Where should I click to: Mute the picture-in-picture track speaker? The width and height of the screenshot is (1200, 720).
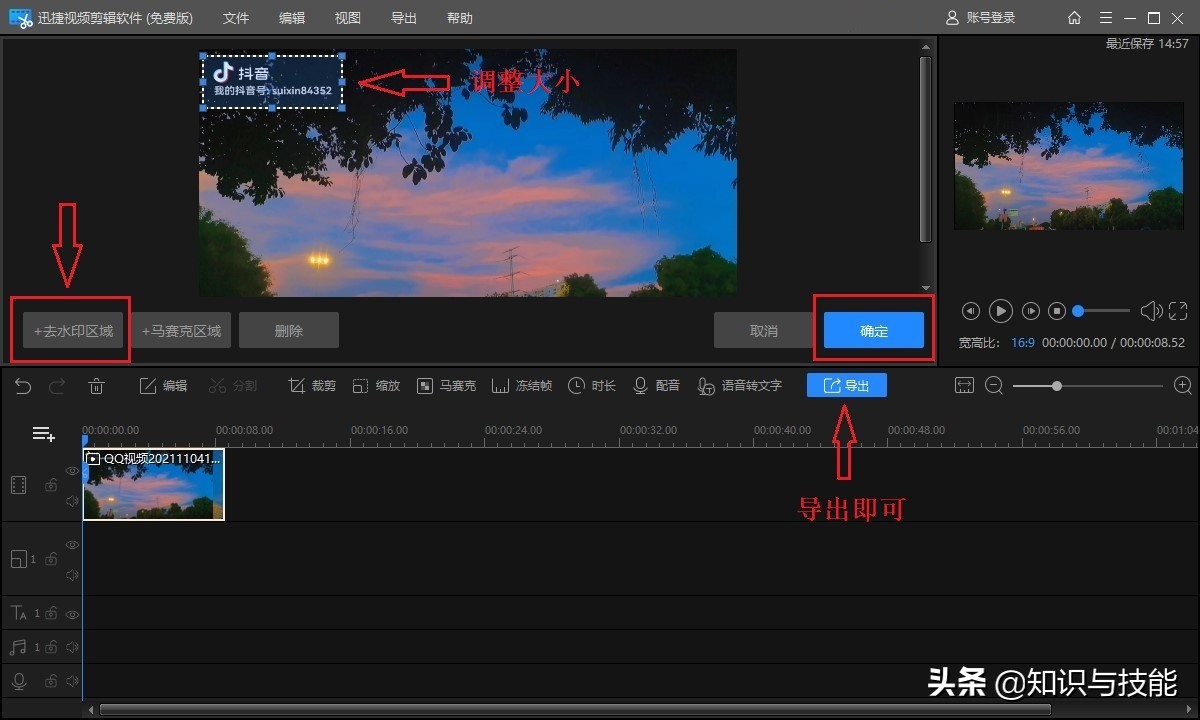point(72,575)
